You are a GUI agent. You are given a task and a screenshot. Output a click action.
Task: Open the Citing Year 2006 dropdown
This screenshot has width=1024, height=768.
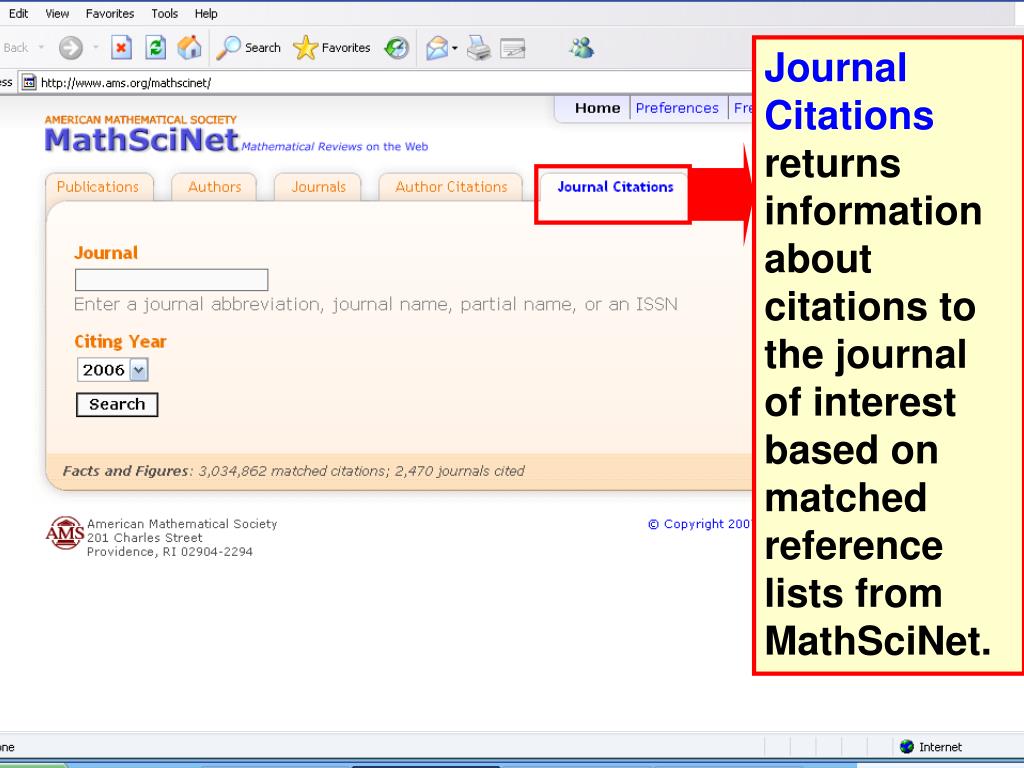coord(112,370)
